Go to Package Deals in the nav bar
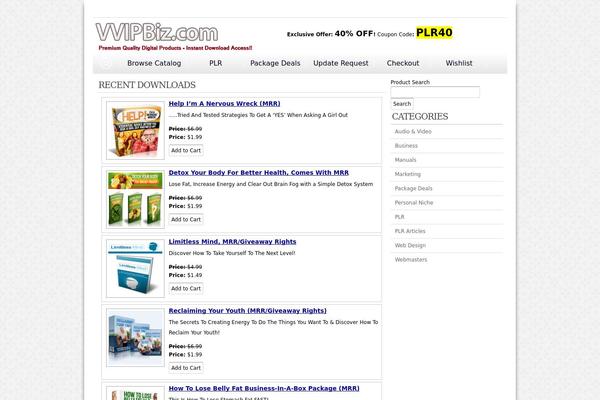Image resolution: width=600 pixels, height=400 pixels. point(275,63)
